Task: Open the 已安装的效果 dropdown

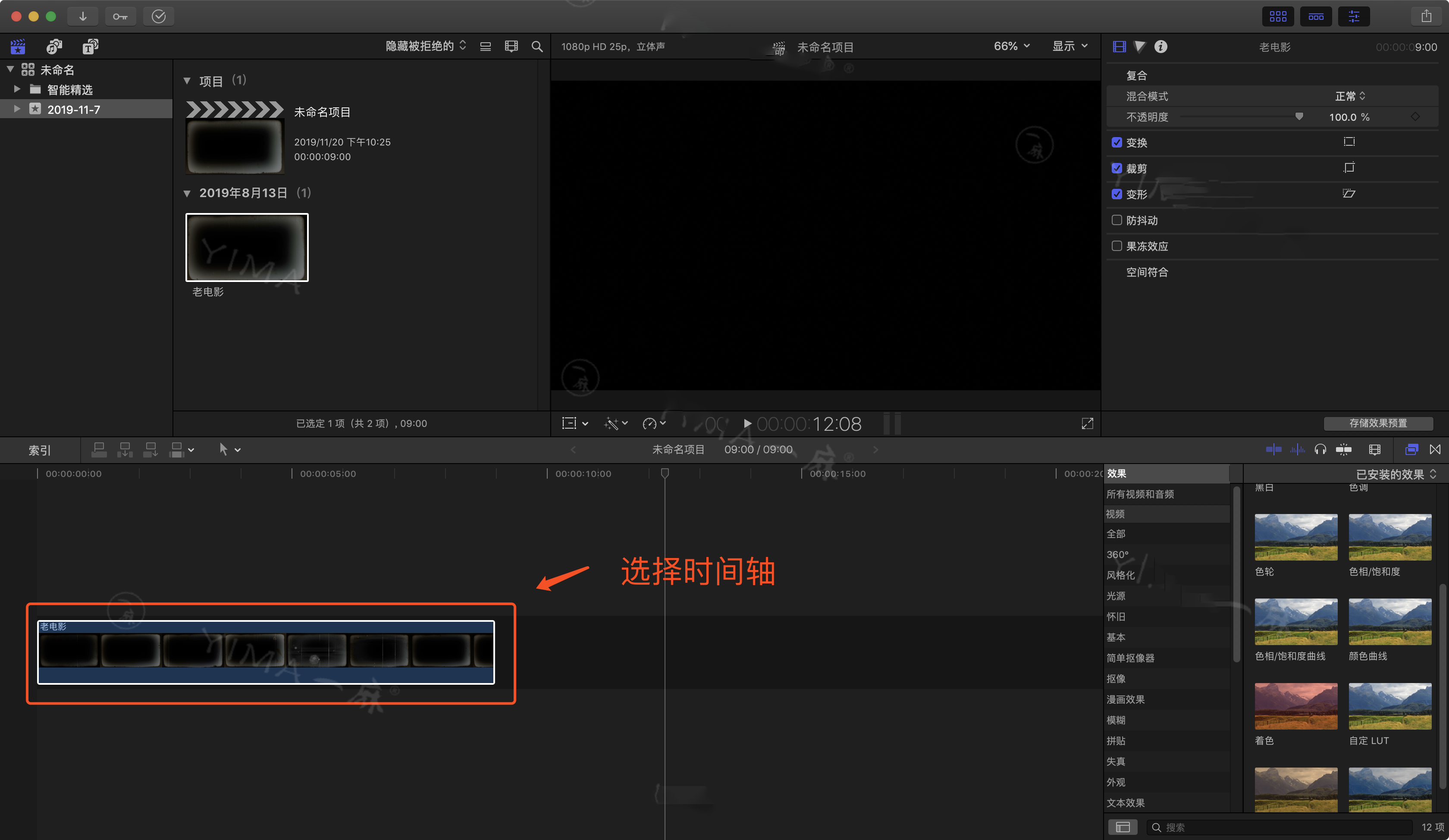Action: coord(1396,474)
